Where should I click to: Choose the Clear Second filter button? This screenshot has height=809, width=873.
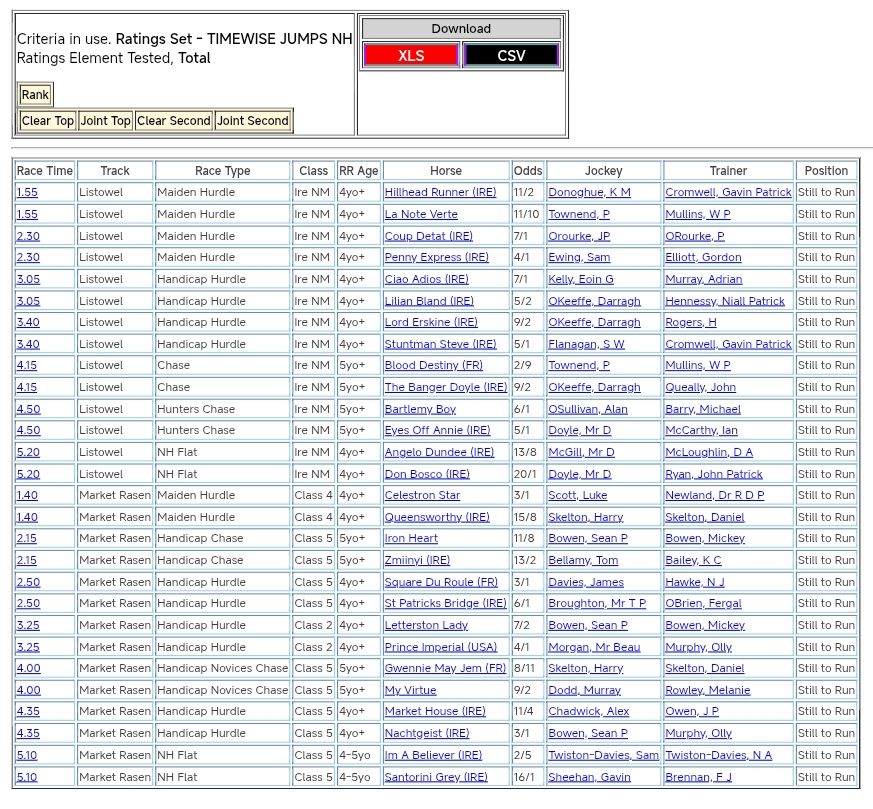tap(174, 121)
